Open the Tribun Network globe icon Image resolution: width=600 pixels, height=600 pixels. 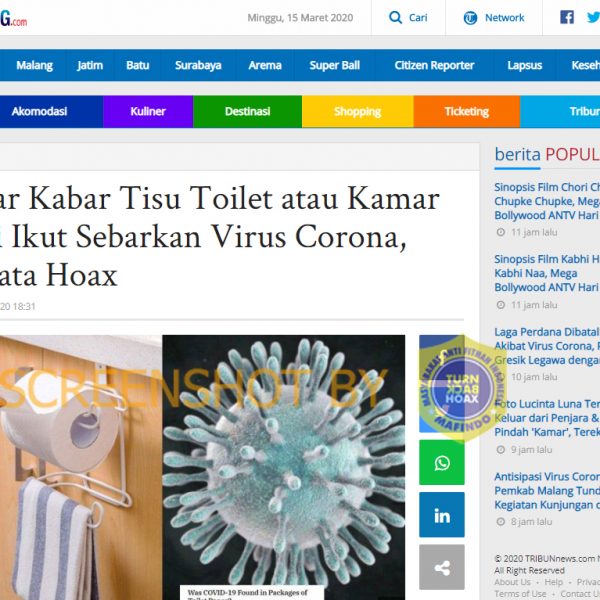pos(470,18)
